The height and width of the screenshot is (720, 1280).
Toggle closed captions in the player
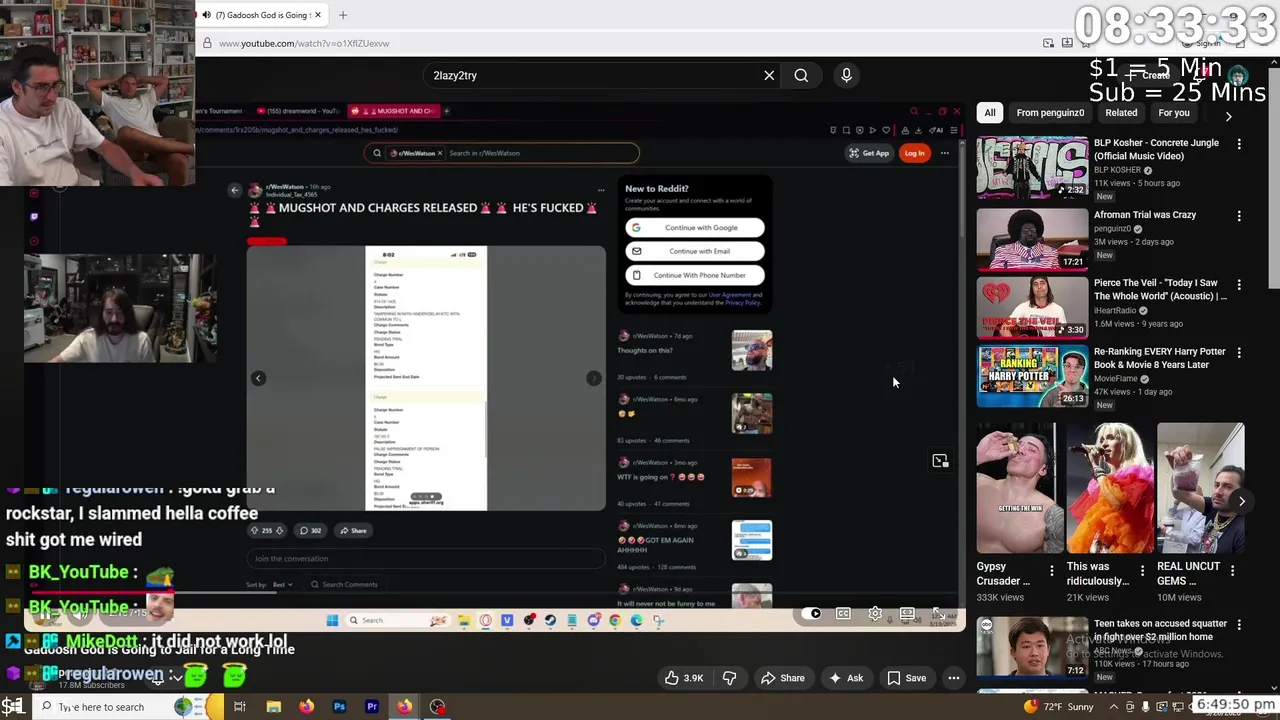point(843,613)
